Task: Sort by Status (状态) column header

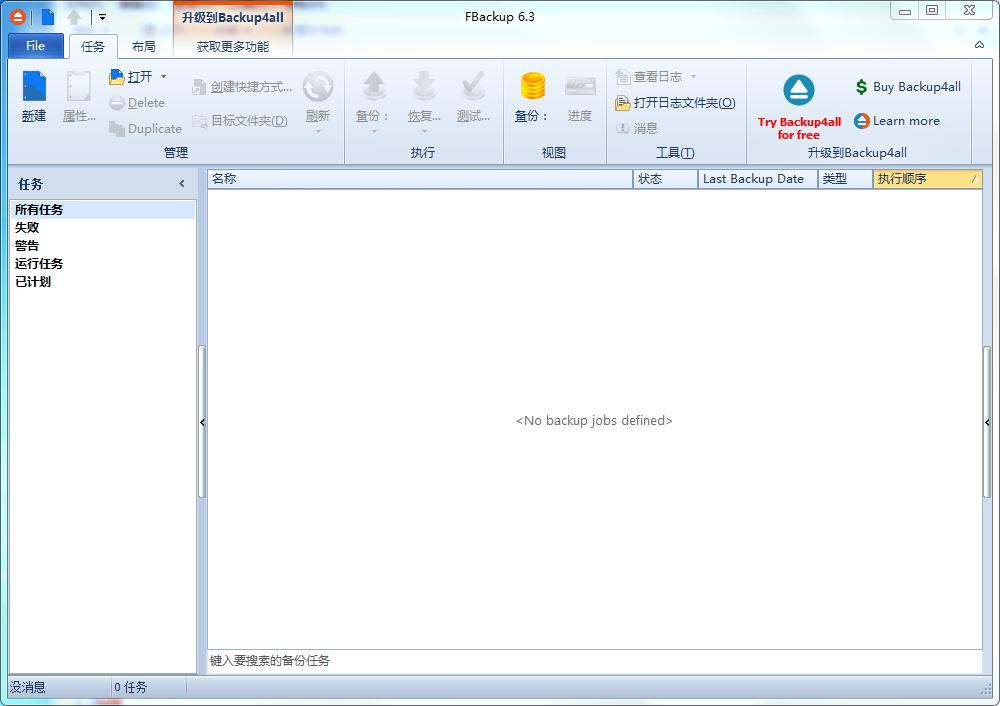Action: pyautogui.click(x=665, y=179)
